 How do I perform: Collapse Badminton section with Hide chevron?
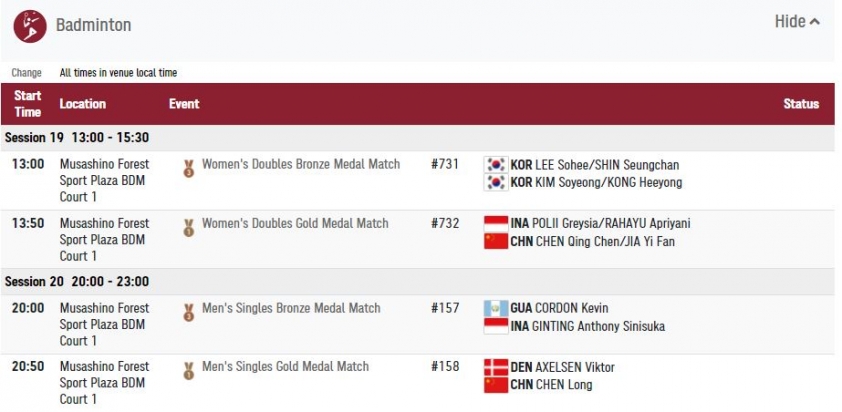point(797,21)
